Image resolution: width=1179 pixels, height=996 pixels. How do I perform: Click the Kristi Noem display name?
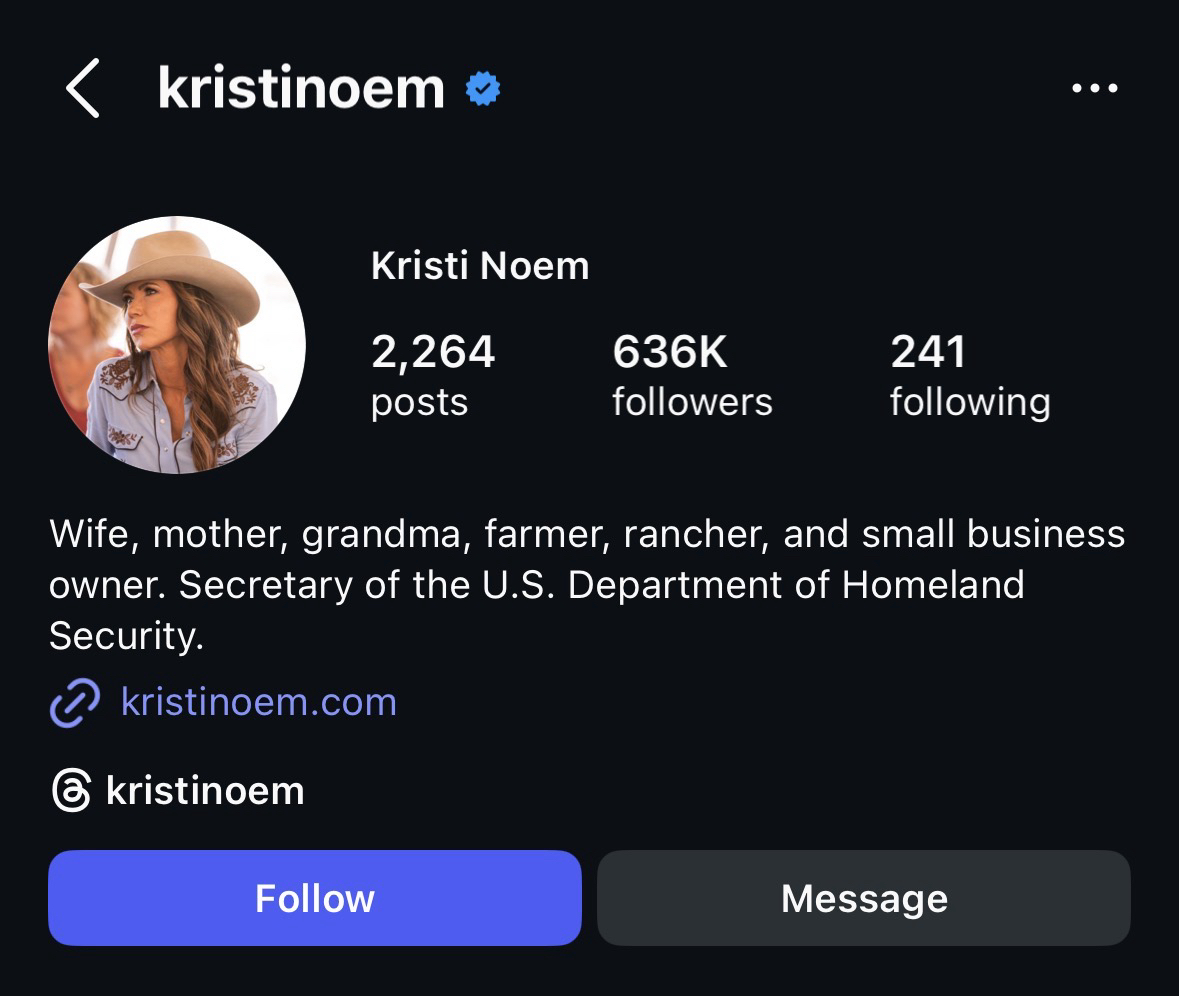click(x=480, y=266)
